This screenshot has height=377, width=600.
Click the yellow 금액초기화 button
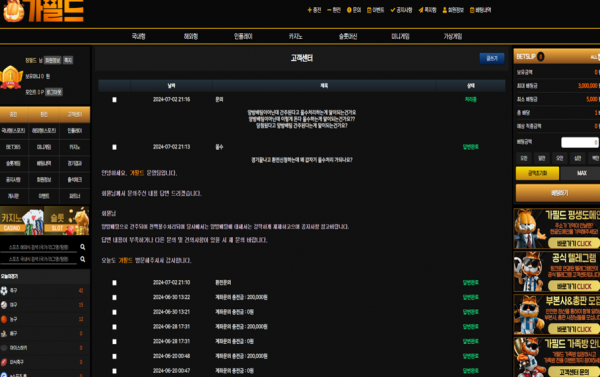coord(537,173)
